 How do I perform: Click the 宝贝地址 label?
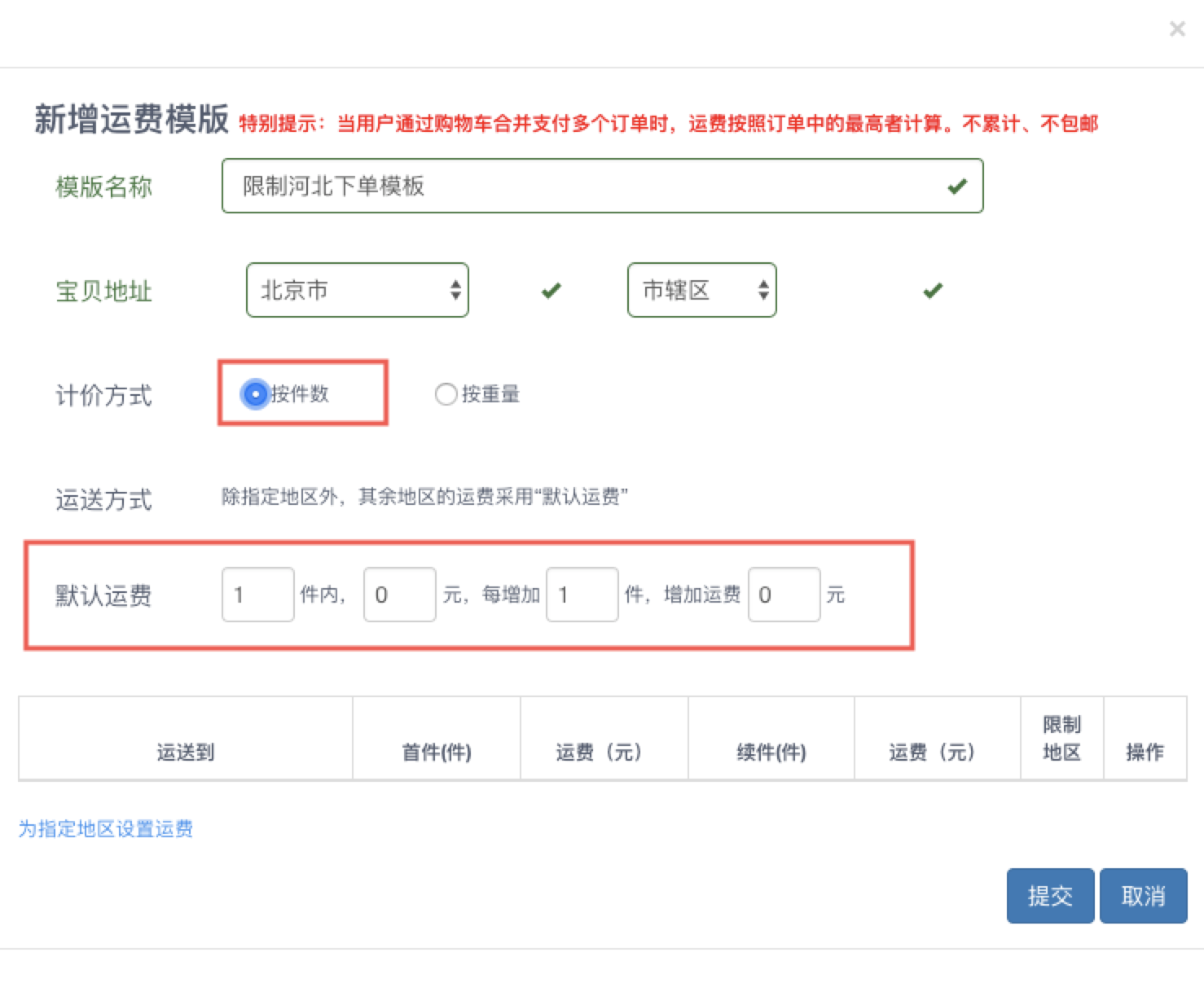click(x=103, y=291)
